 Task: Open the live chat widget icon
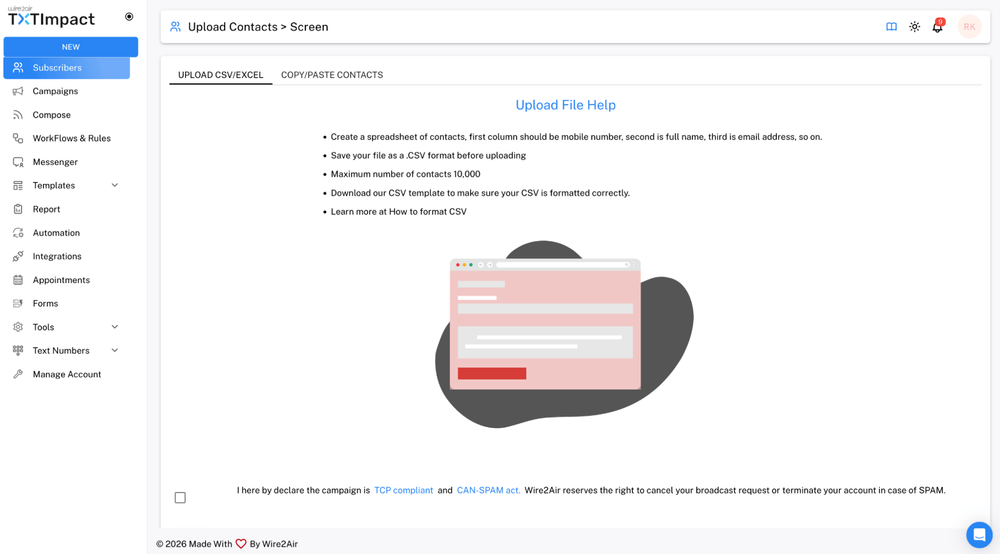pyautogui.click(x=979, y=534)
